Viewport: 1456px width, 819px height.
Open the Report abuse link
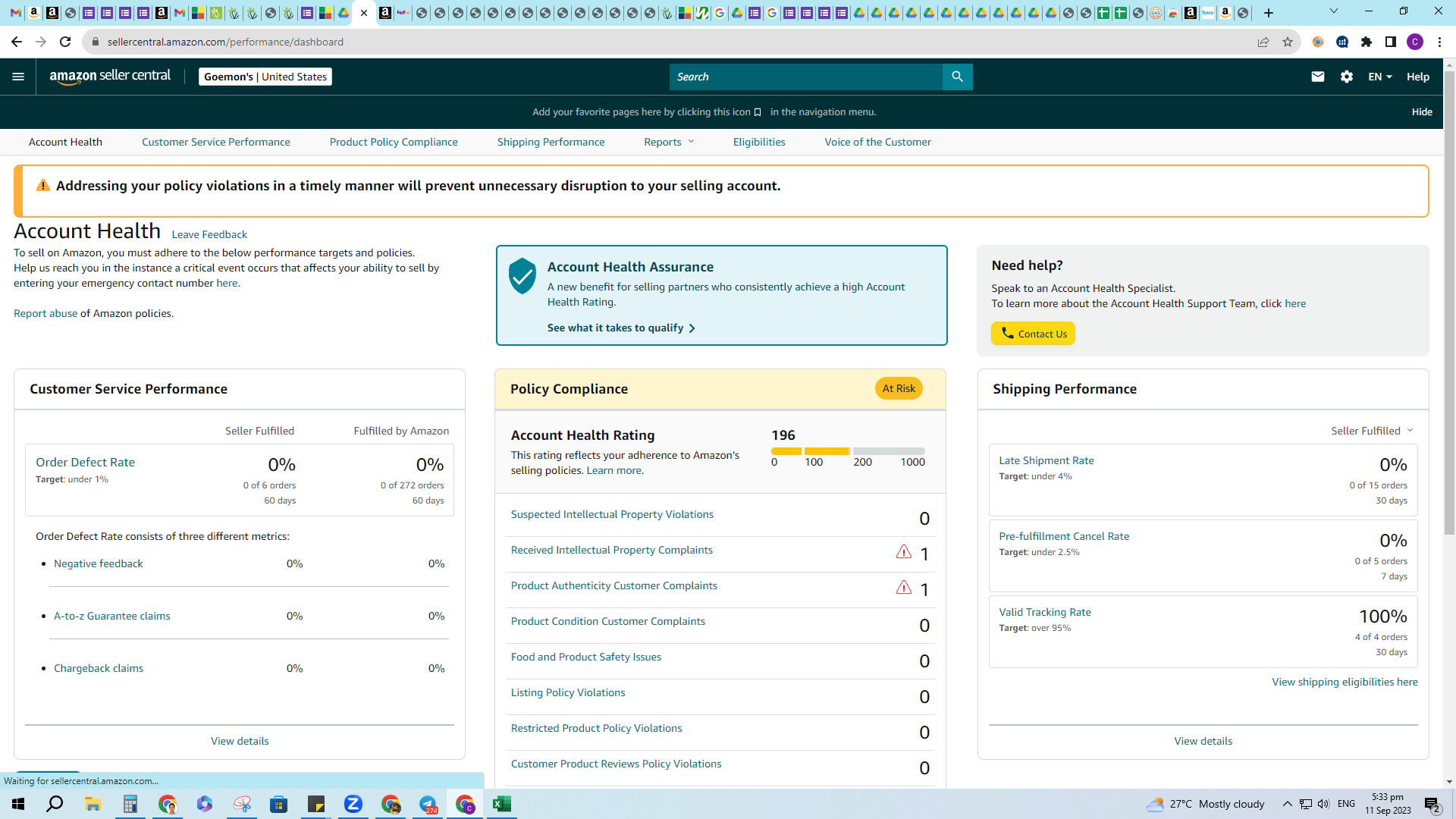(x=45, y=313)
